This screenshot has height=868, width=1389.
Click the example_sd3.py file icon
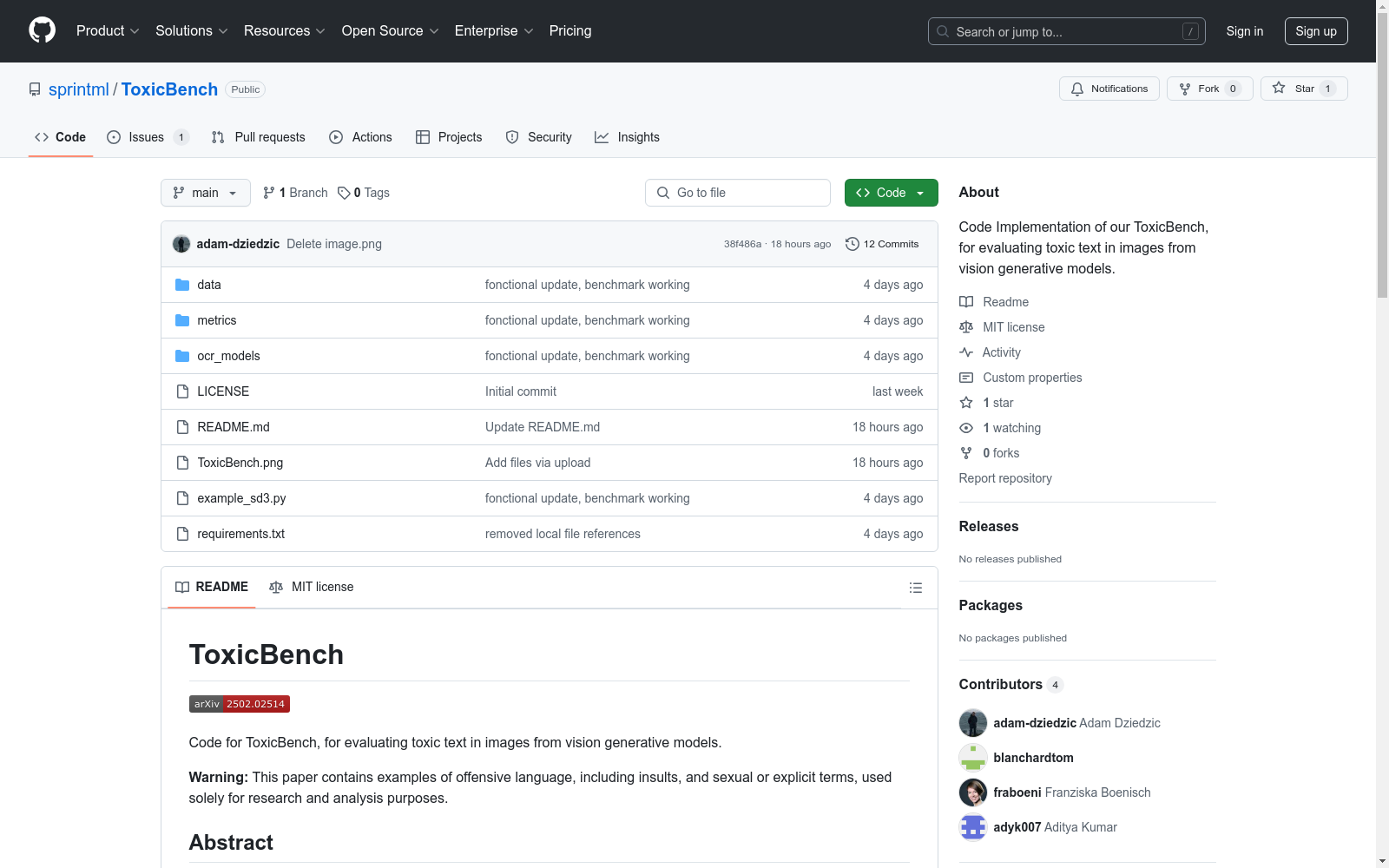[x=182, y=498]
